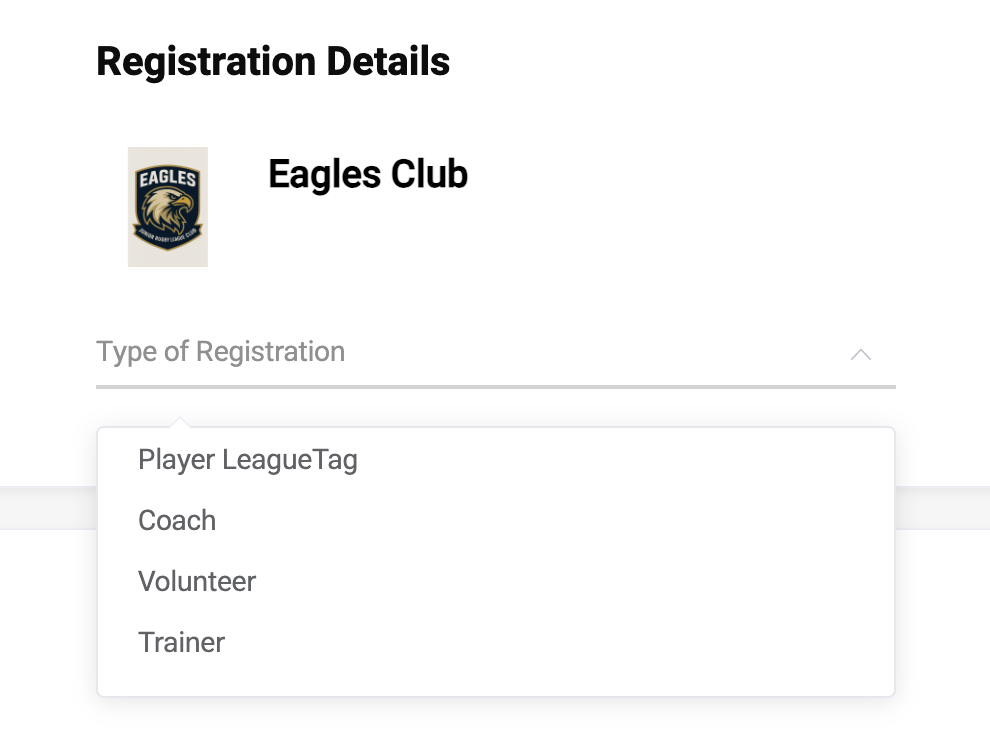
Task: Click the Eagles Club crest logo
Action: coord(167,207)
